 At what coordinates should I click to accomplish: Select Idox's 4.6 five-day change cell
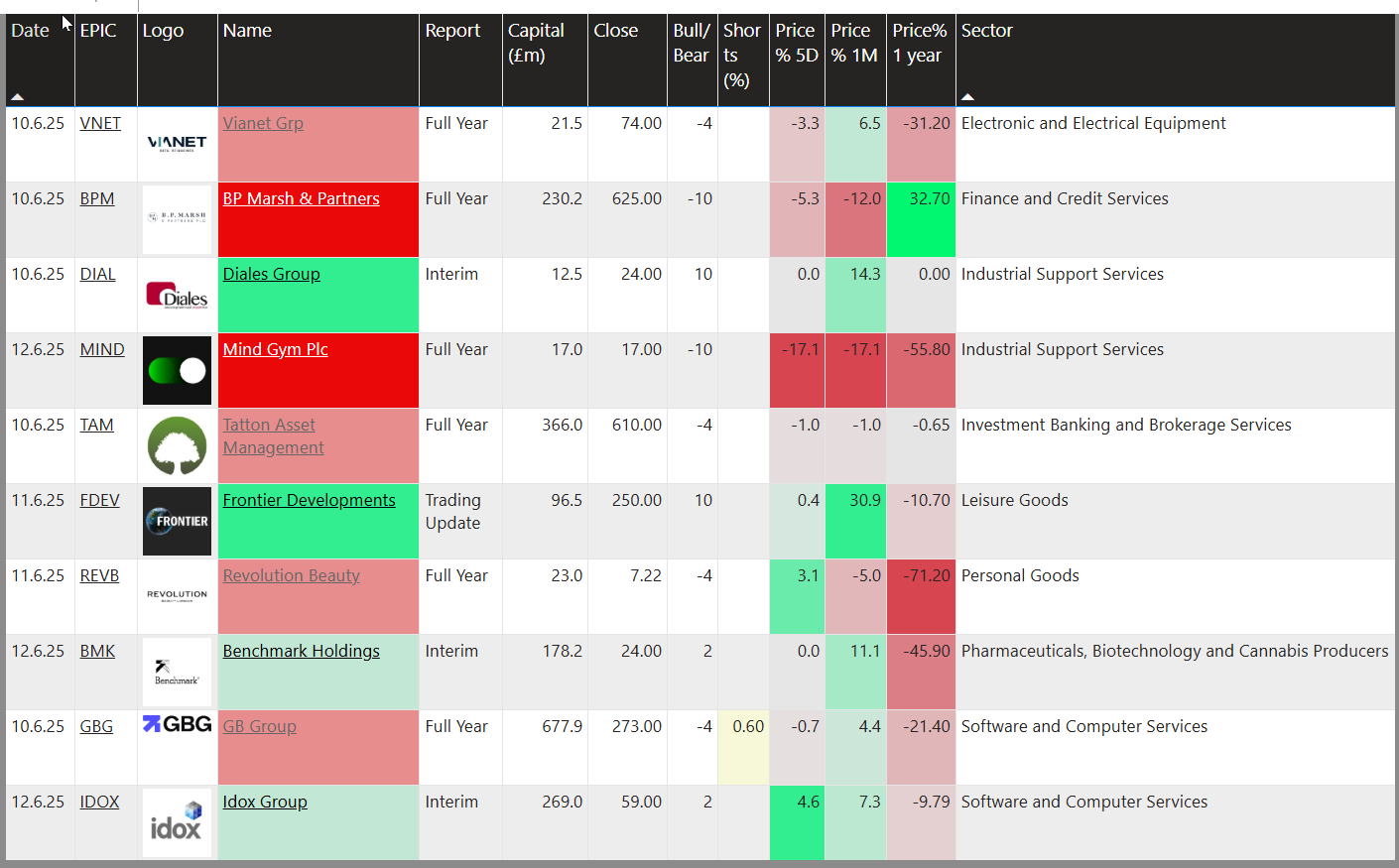(x=797, y=822)
